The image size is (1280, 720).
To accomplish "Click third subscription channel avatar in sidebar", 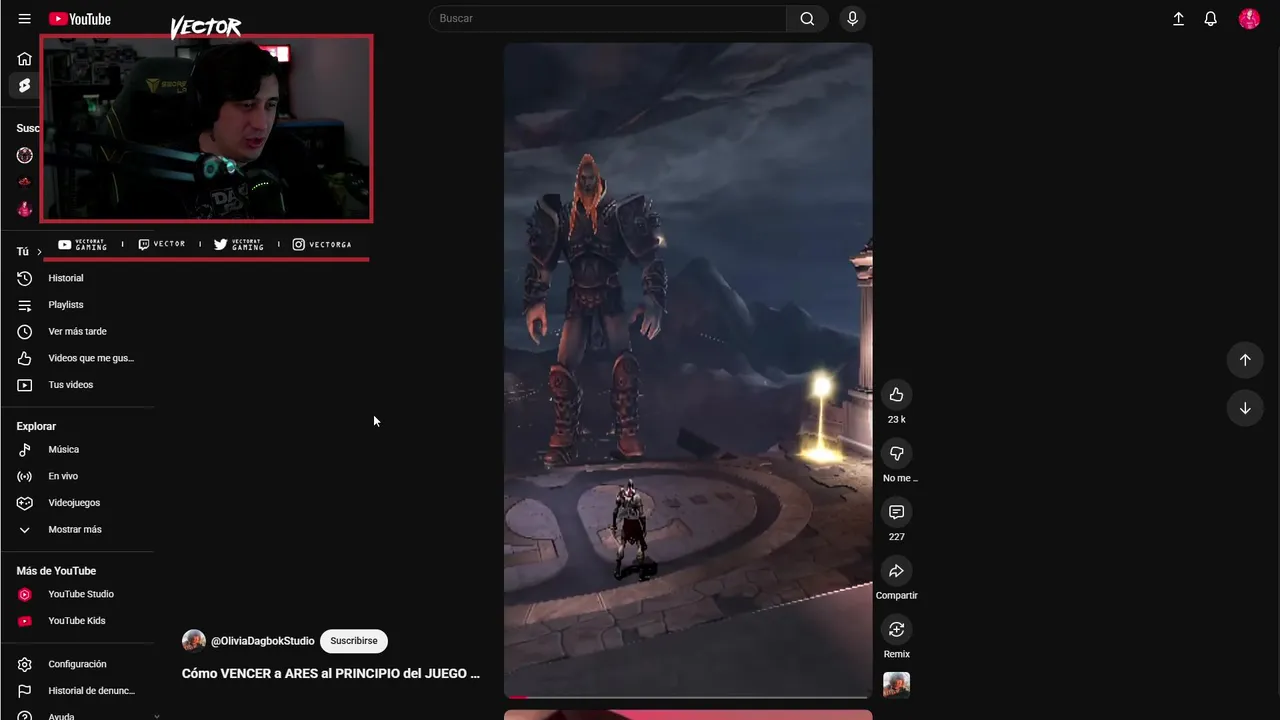I will pyautogui.click(x=25, y=209).
